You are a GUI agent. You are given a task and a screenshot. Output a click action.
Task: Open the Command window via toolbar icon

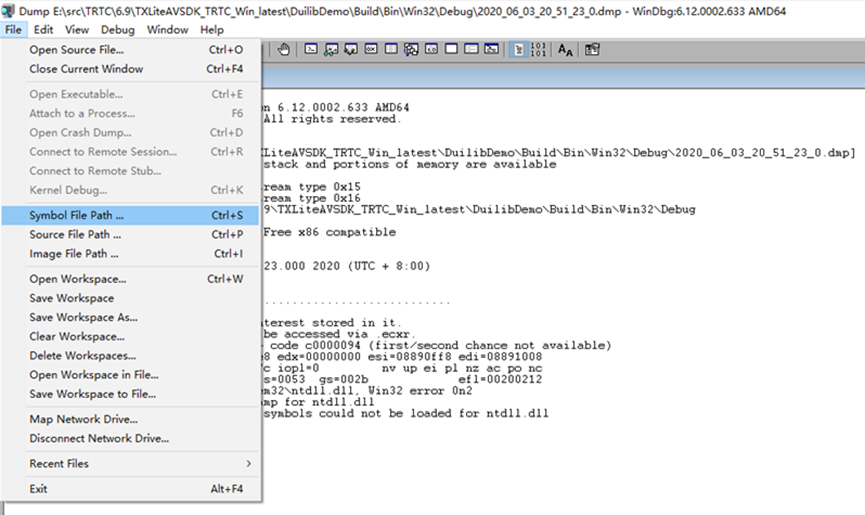pos(311,50)
